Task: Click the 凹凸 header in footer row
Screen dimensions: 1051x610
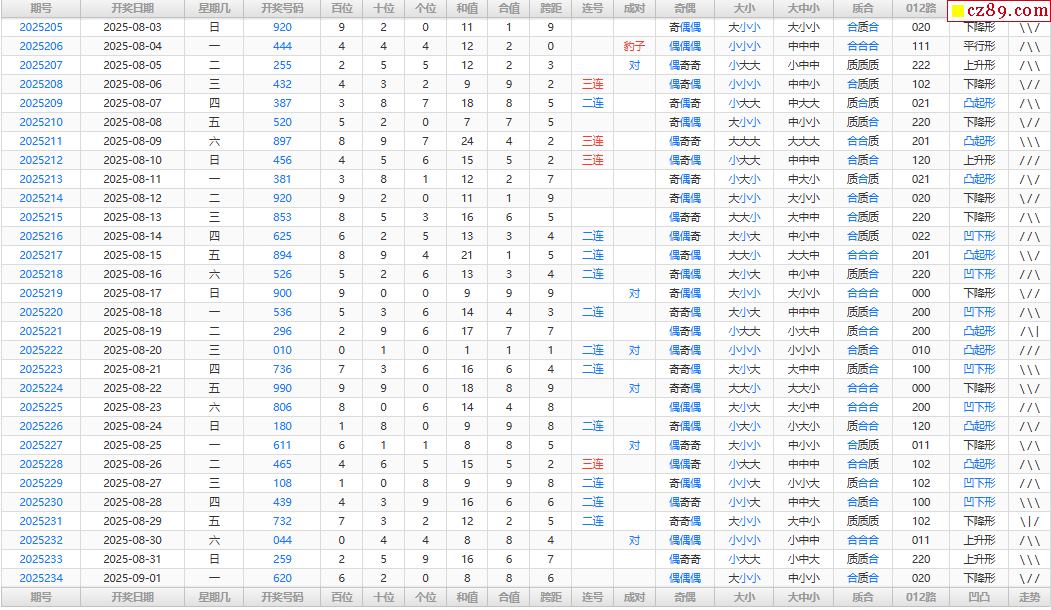Action: click(x=979, y=597)
